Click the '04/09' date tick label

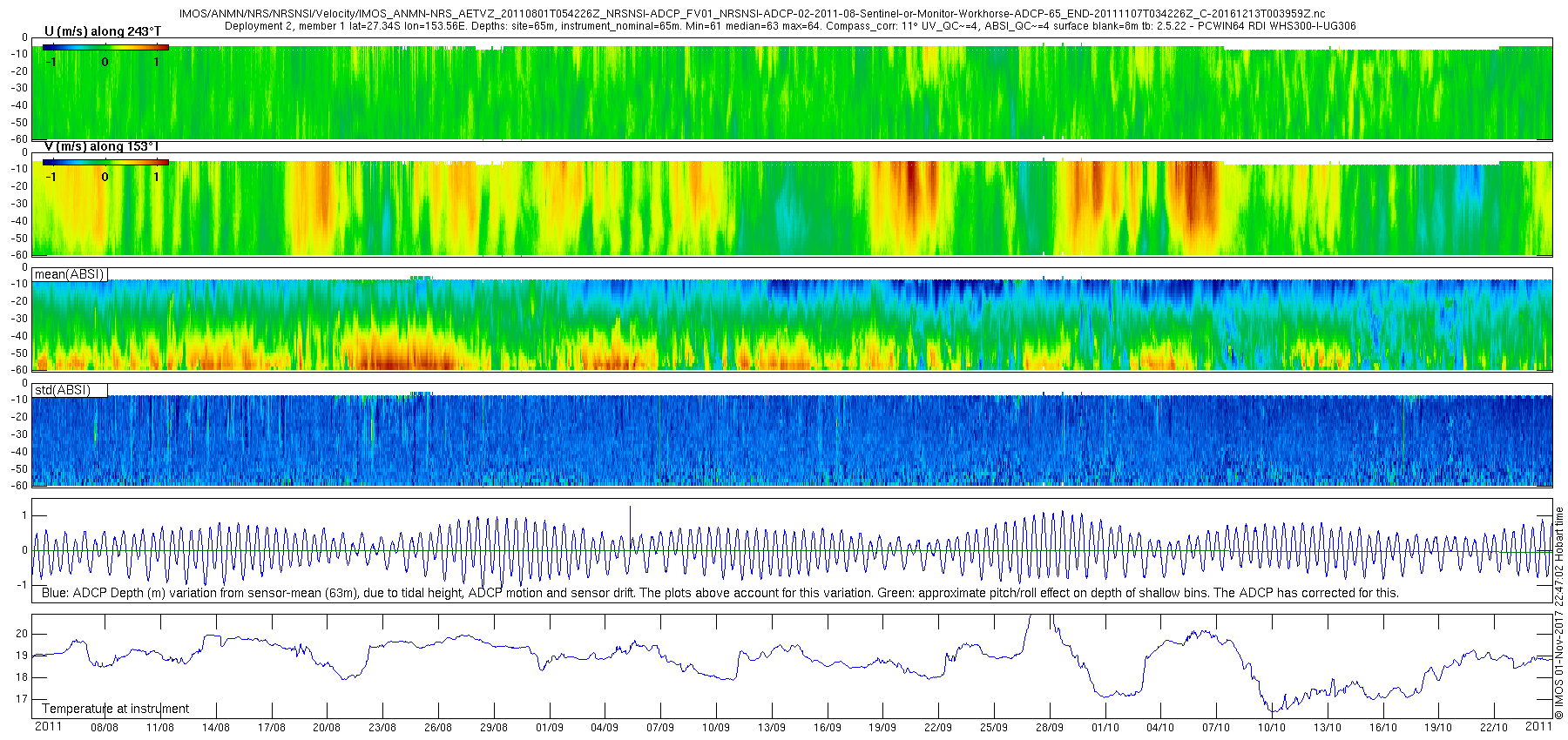605,728
